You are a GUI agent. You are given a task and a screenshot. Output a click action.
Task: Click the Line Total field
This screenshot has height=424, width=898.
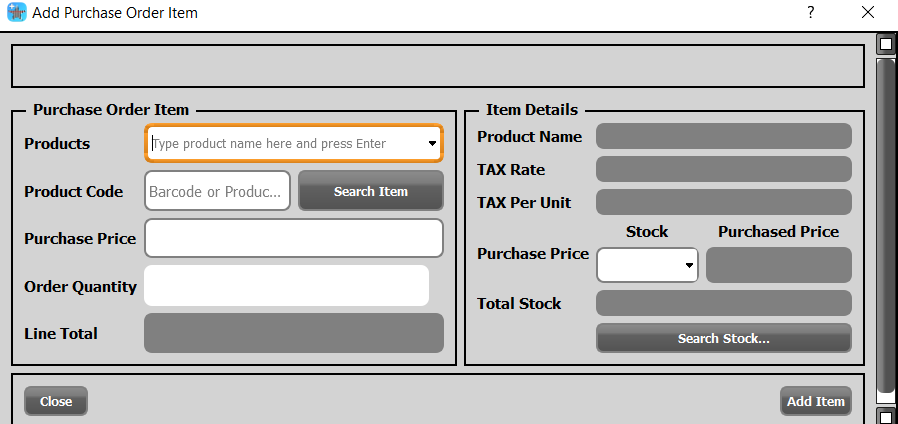293,333
